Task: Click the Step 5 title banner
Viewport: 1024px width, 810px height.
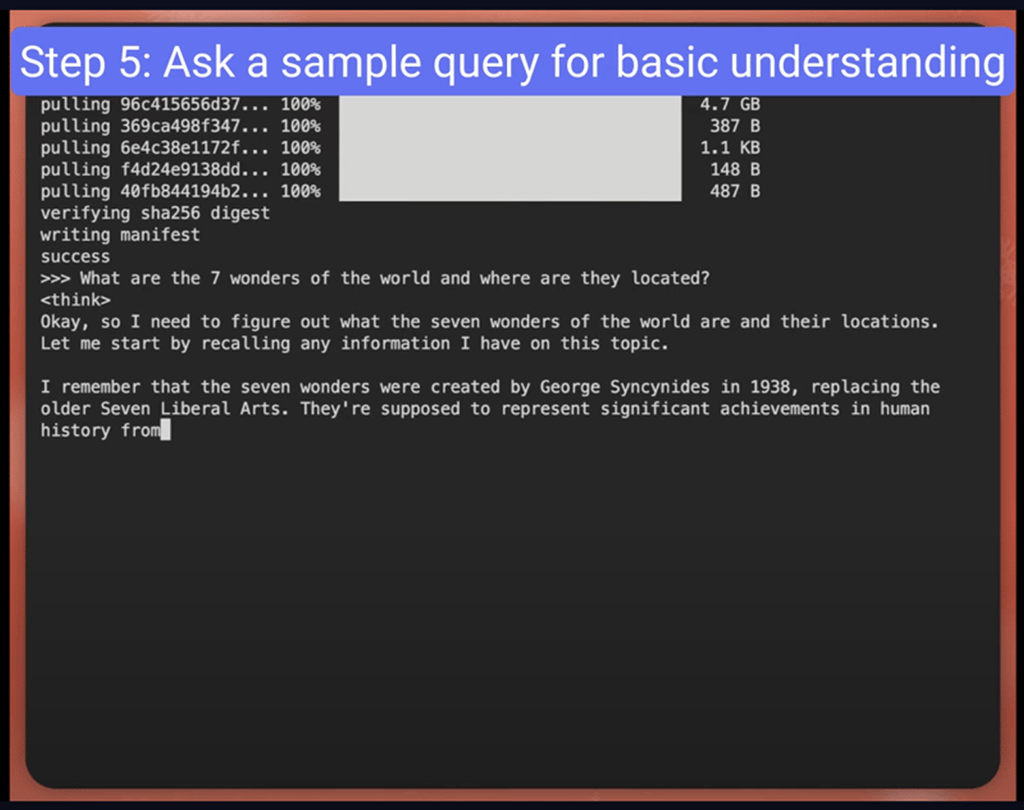Action: click(512, 61)
